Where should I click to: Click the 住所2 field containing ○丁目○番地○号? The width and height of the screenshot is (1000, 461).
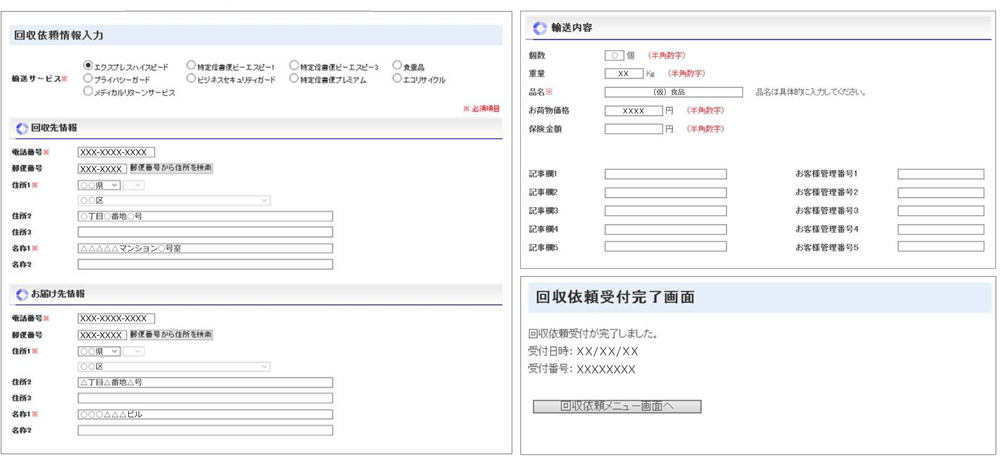[205, 216]
